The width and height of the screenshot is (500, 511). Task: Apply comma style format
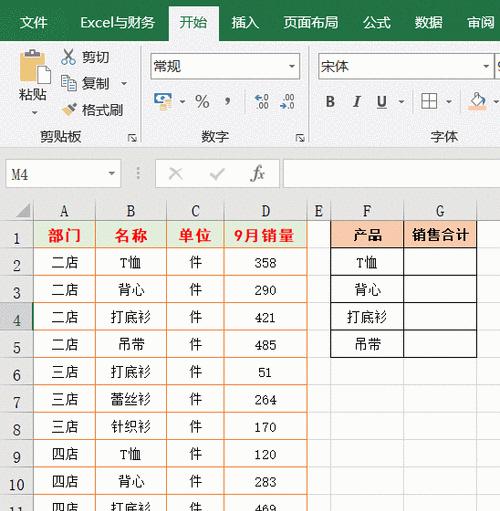point(227,101)
